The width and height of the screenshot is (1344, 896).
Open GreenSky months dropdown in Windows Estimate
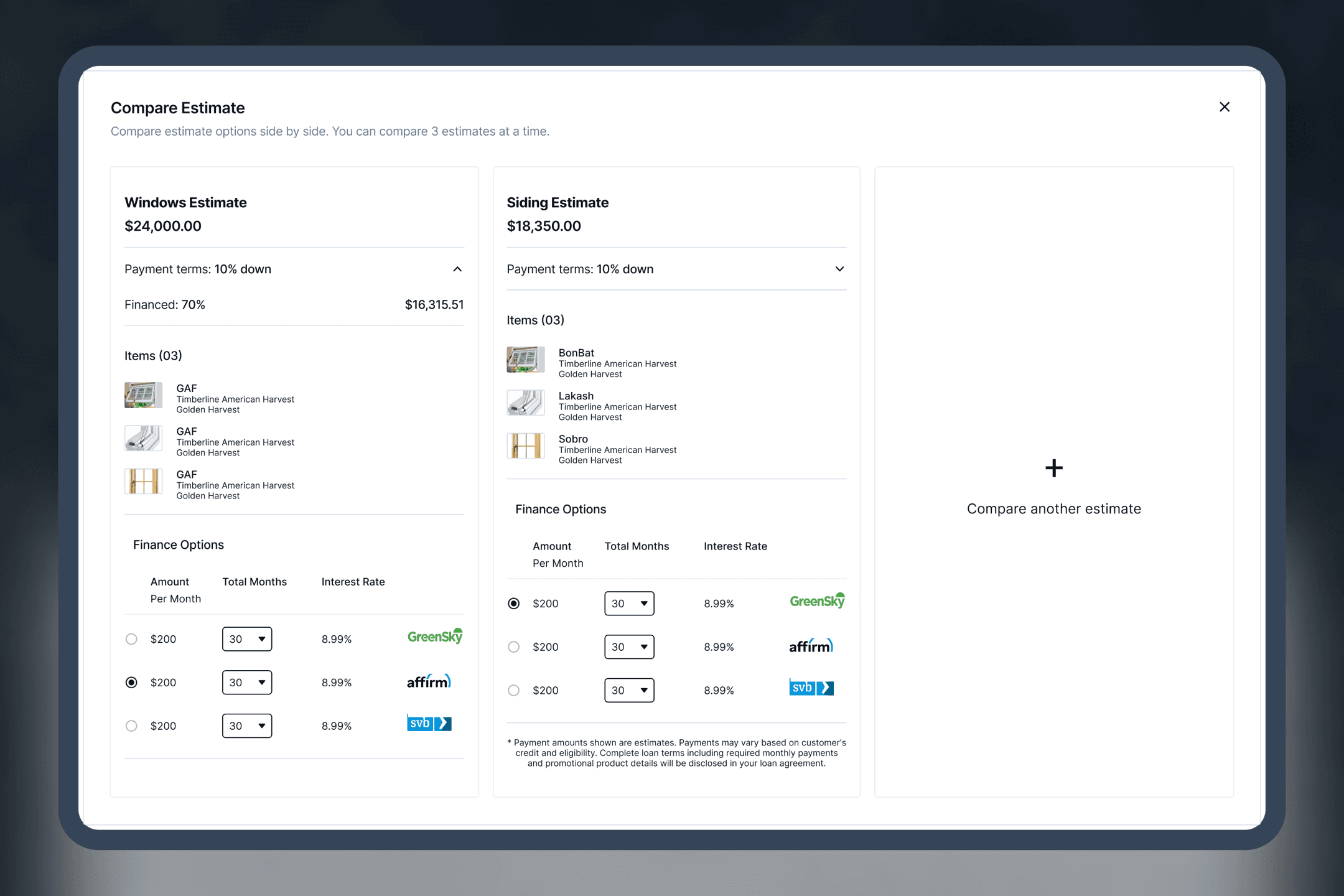click(x=247, y=639)
